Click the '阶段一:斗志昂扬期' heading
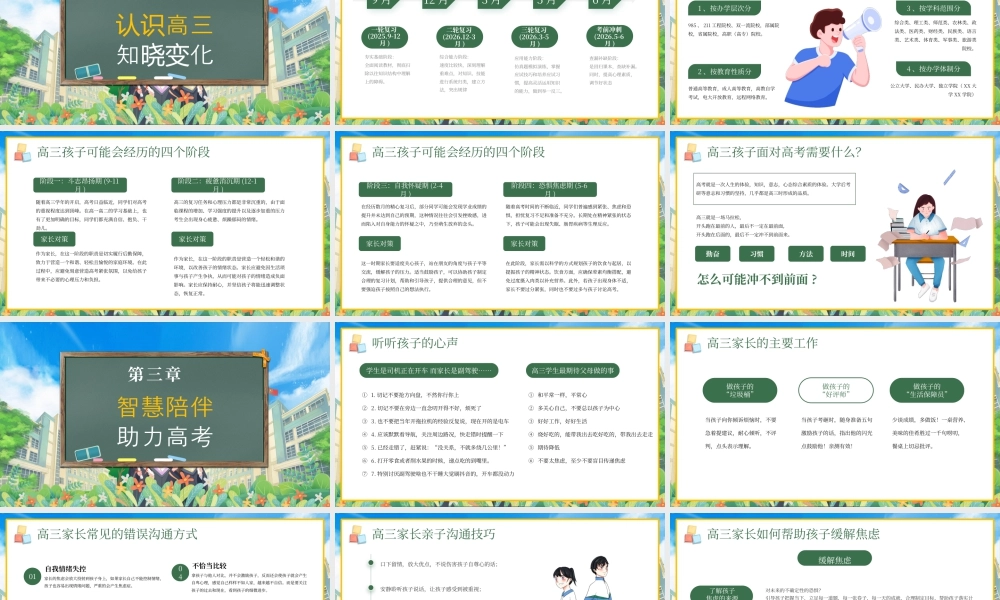This screenshot has height=600, width=1000. tap(80, 185)
